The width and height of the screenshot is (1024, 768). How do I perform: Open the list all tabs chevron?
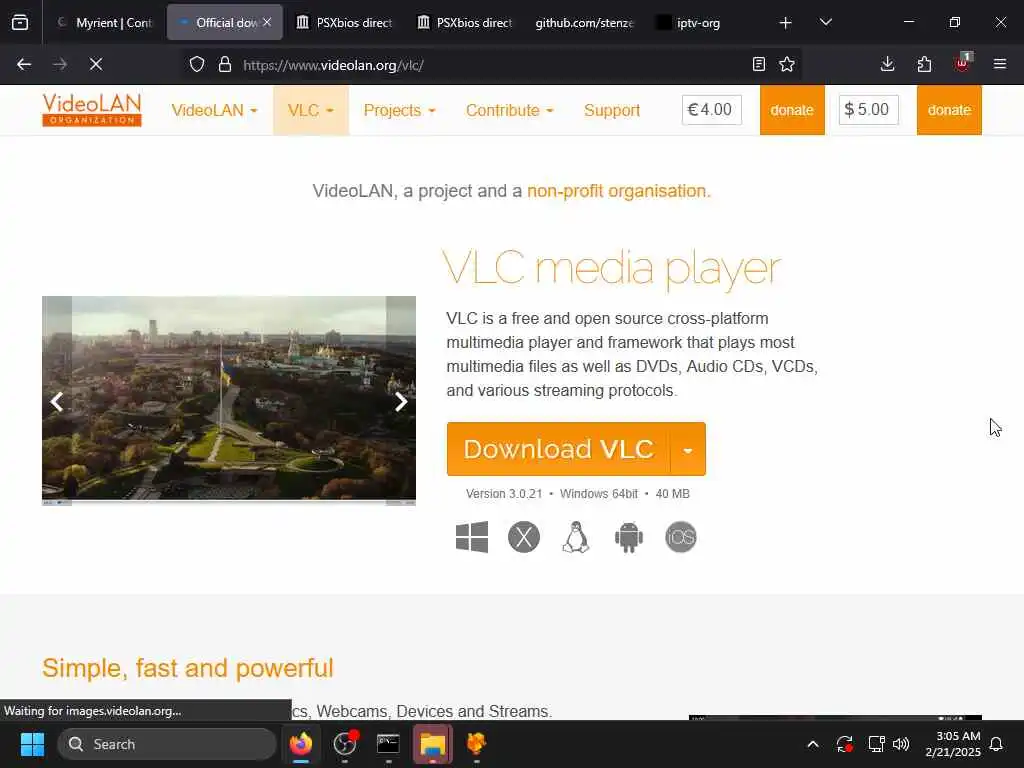(x=825, y=23)
